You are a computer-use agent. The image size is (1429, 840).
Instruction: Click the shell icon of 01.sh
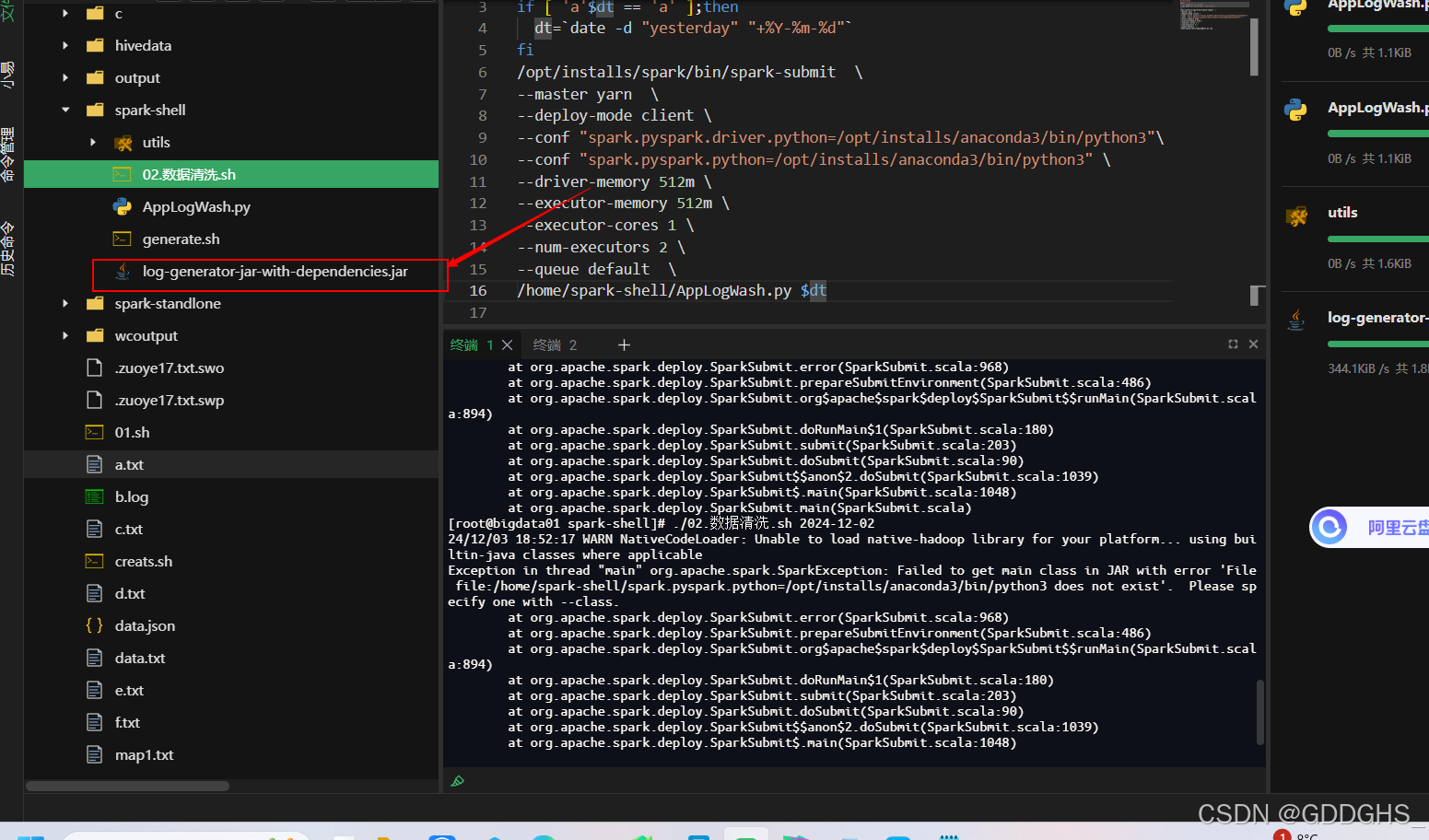click(94, 432)
